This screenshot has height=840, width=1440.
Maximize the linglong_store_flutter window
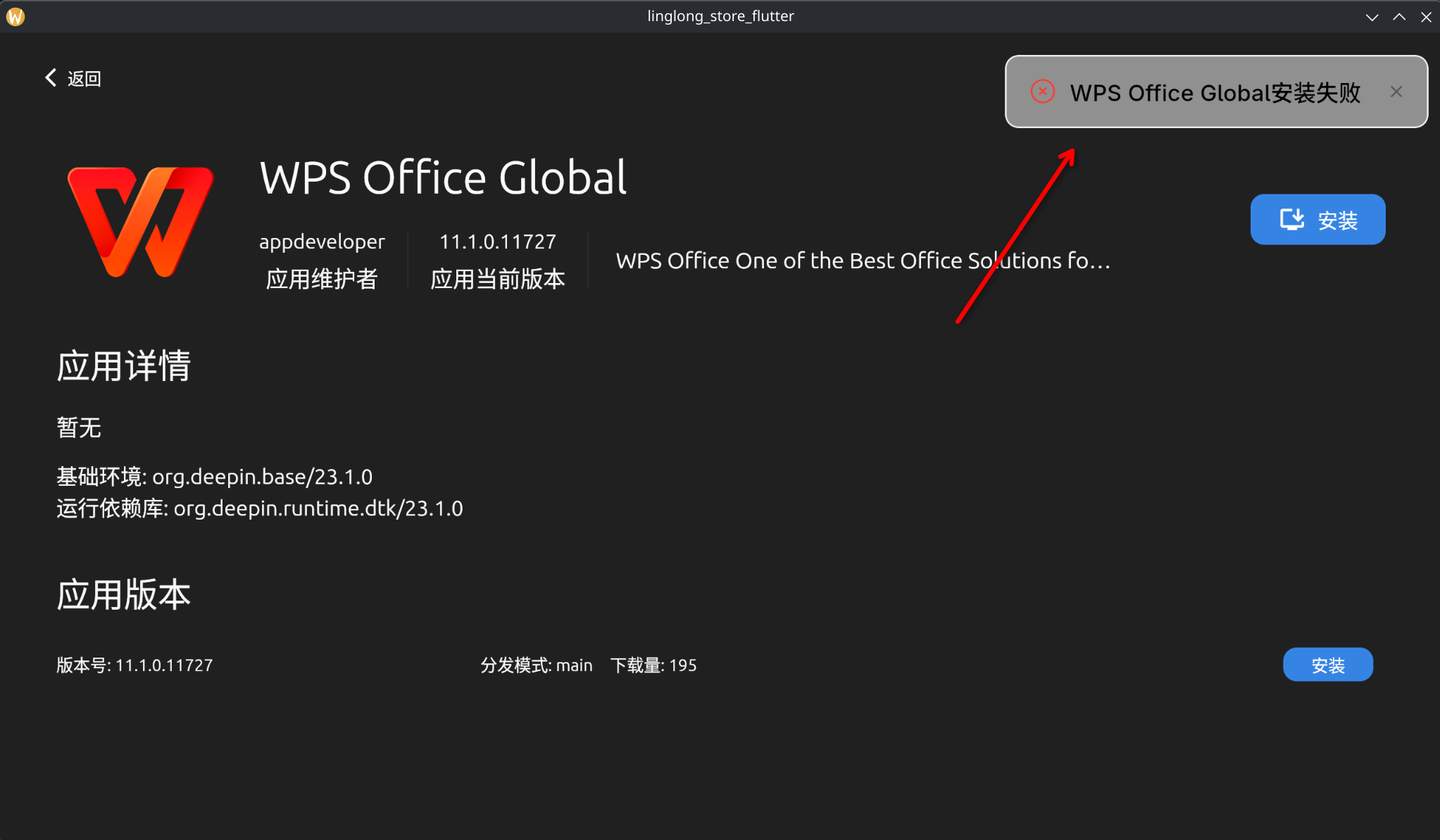pyautogui.click(x=1399, y=16)
